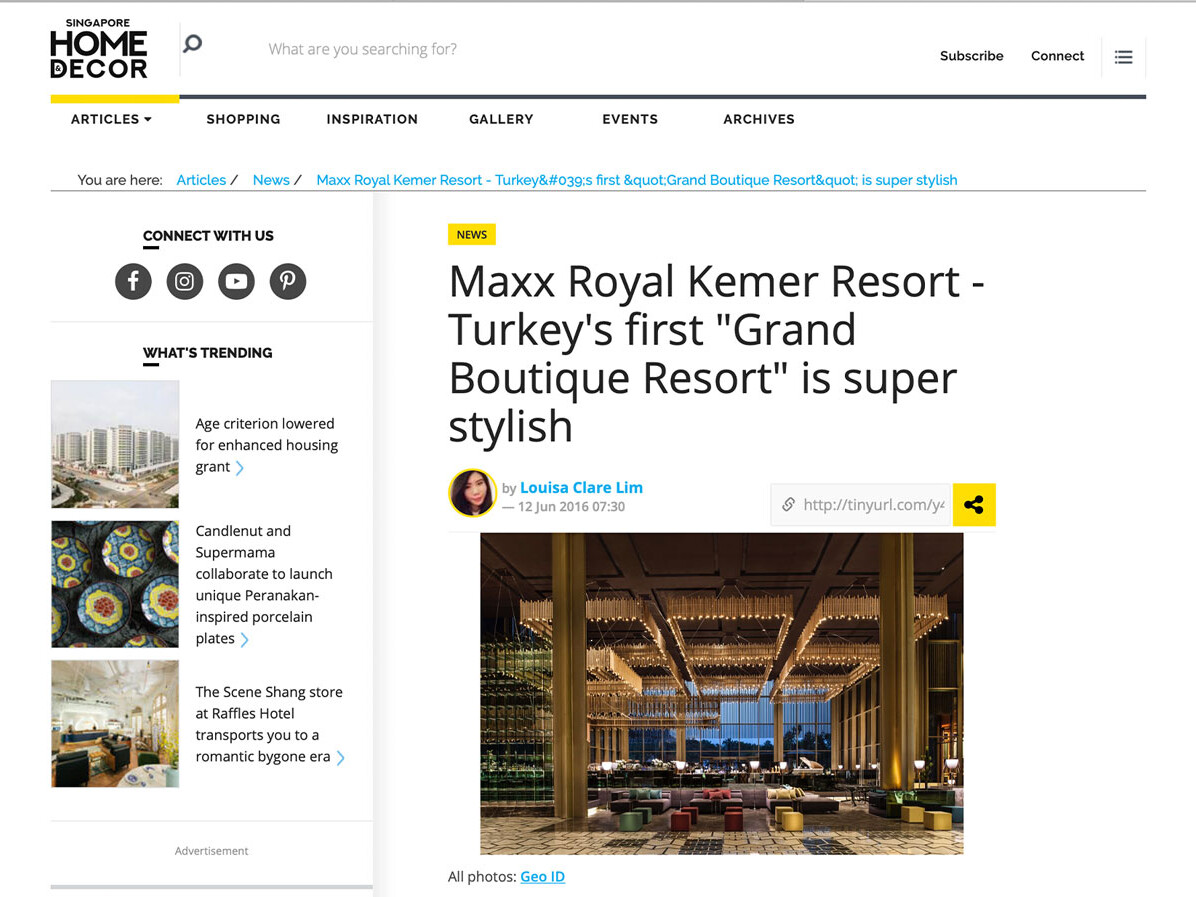Open author Louisa Clare Lim's profile
Viewport: 1196px width, 897px height.
tap(581, 487)
